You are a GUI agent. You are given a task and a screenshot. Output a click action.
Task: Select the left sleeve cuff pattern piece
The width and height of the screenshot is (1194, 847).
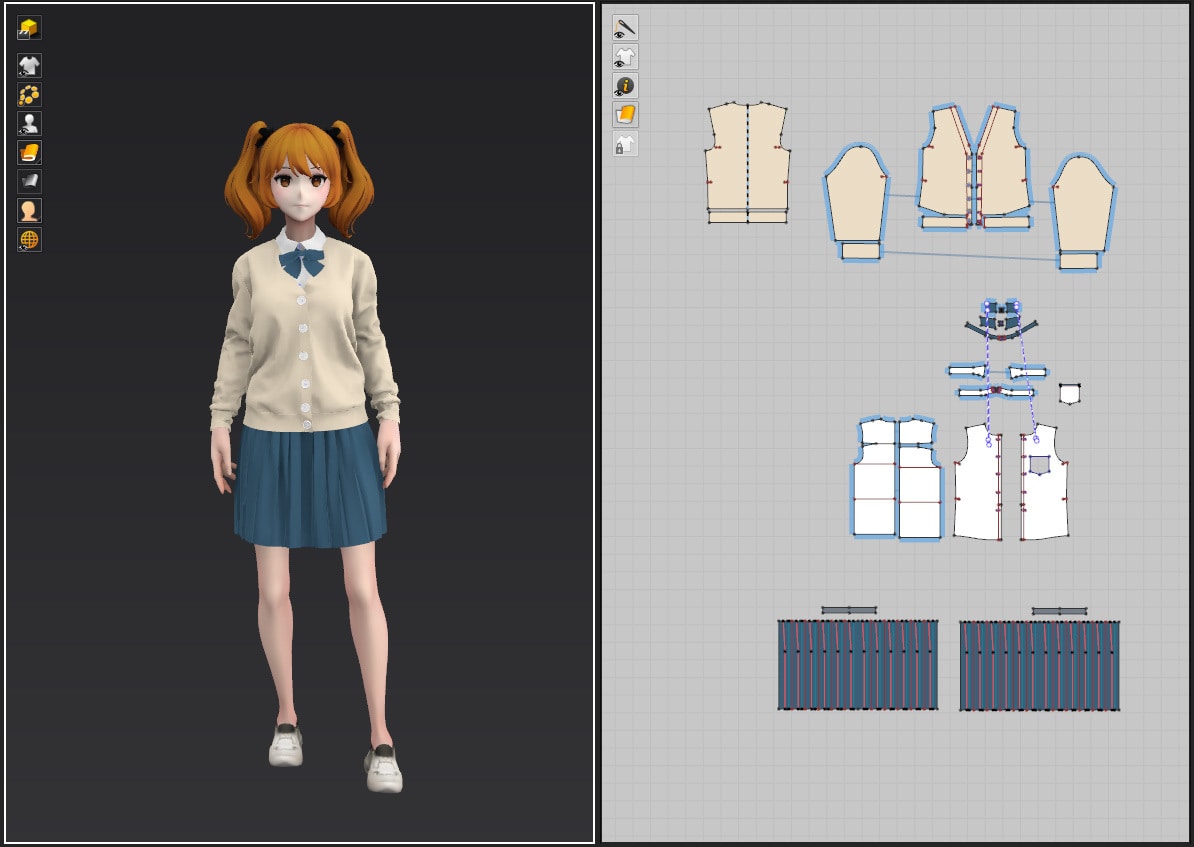click(860, 251)
